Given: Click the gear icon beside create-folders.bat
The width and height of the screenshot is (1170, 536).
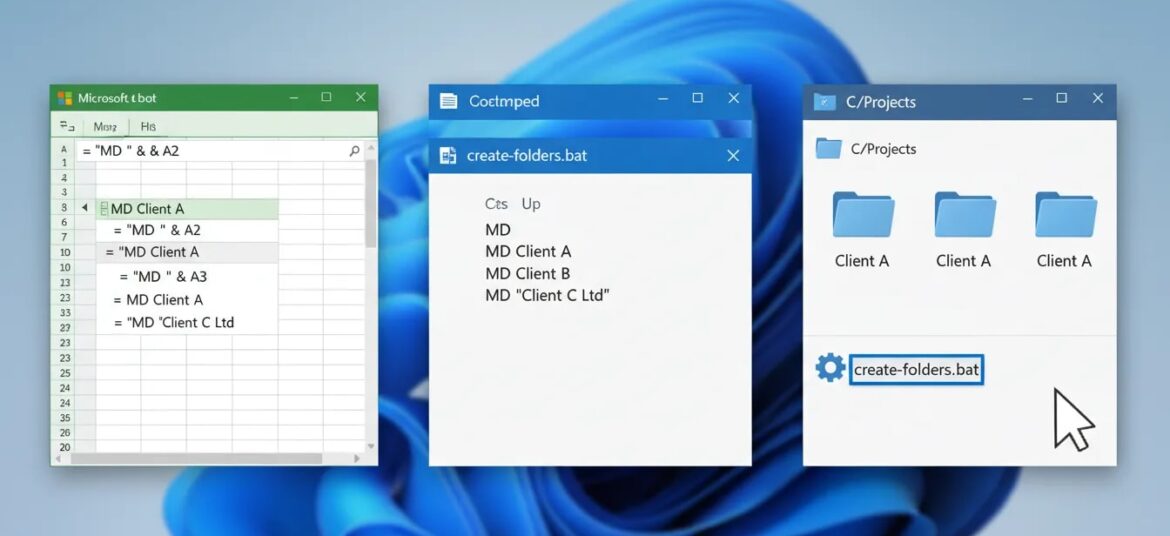Looking at the screenshot, I should (830, 368).
